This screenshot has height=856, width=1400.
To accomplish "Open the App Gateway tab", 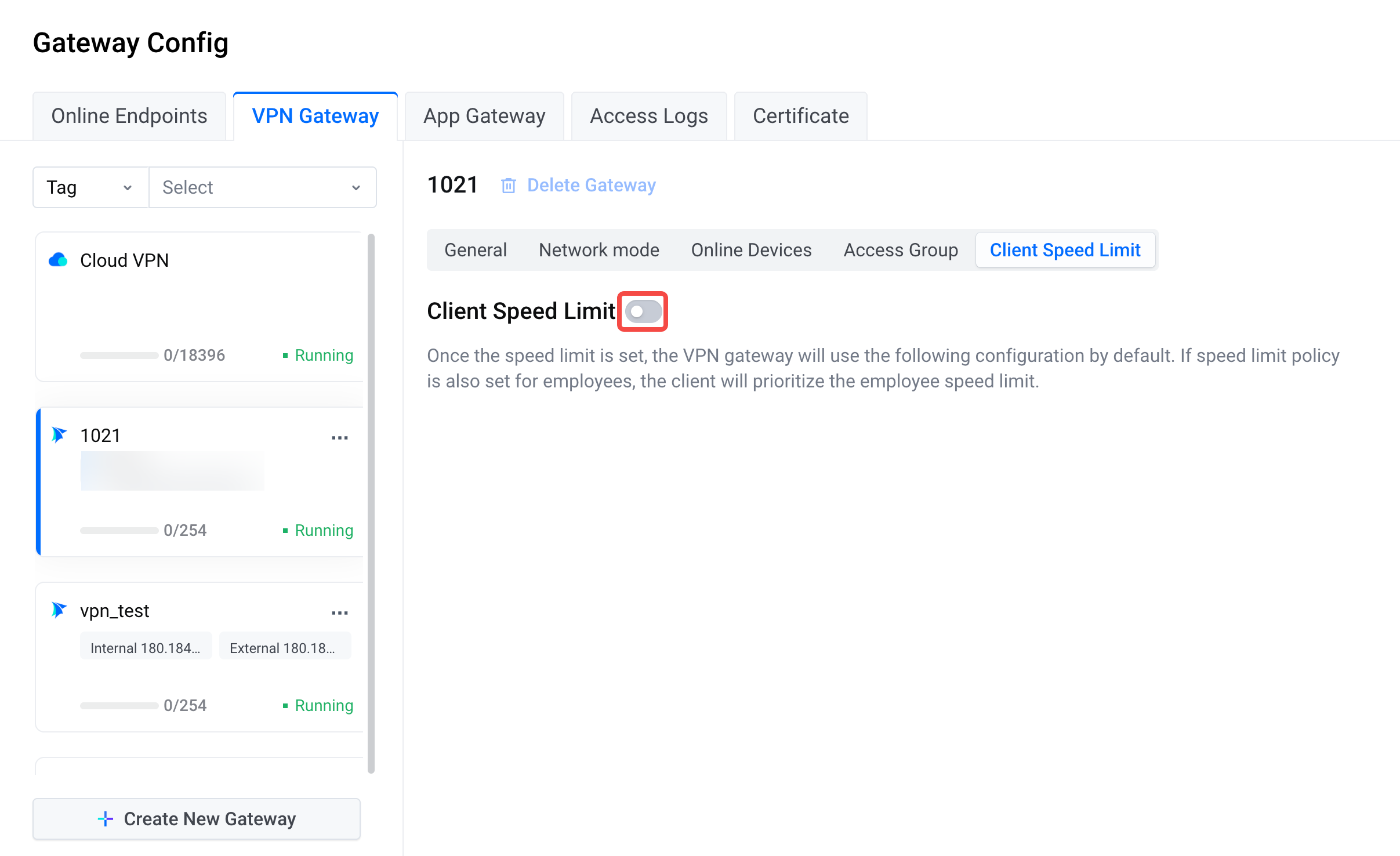I will 484,116.
